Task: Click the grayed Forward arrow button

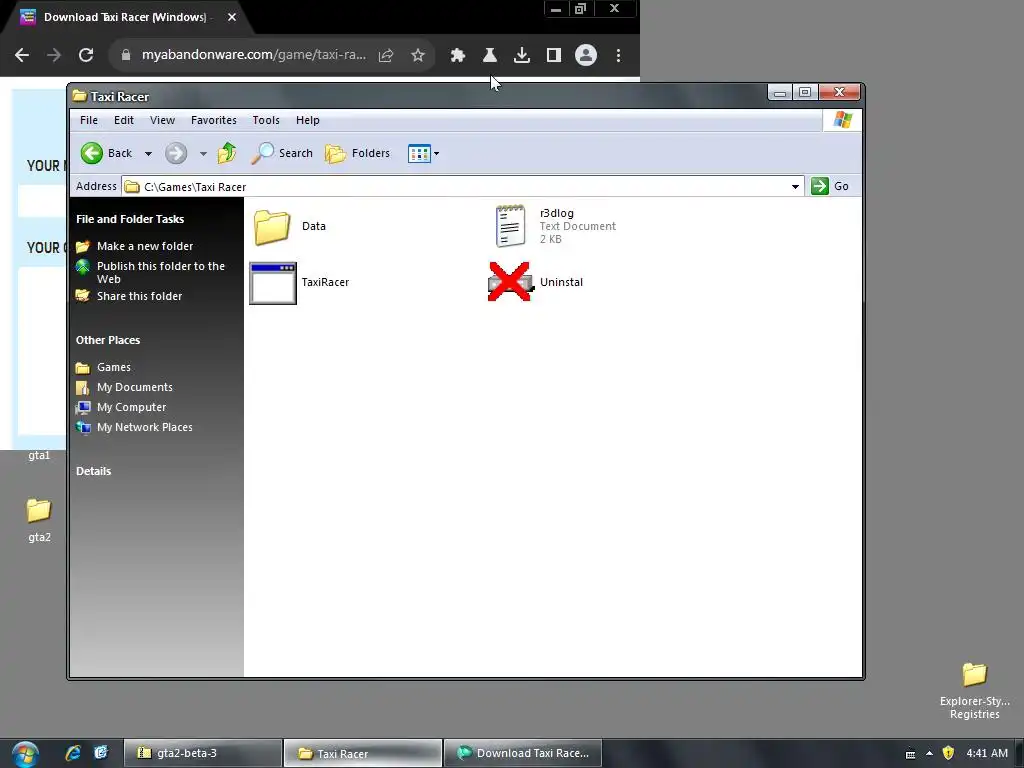Action: point(176,153)
